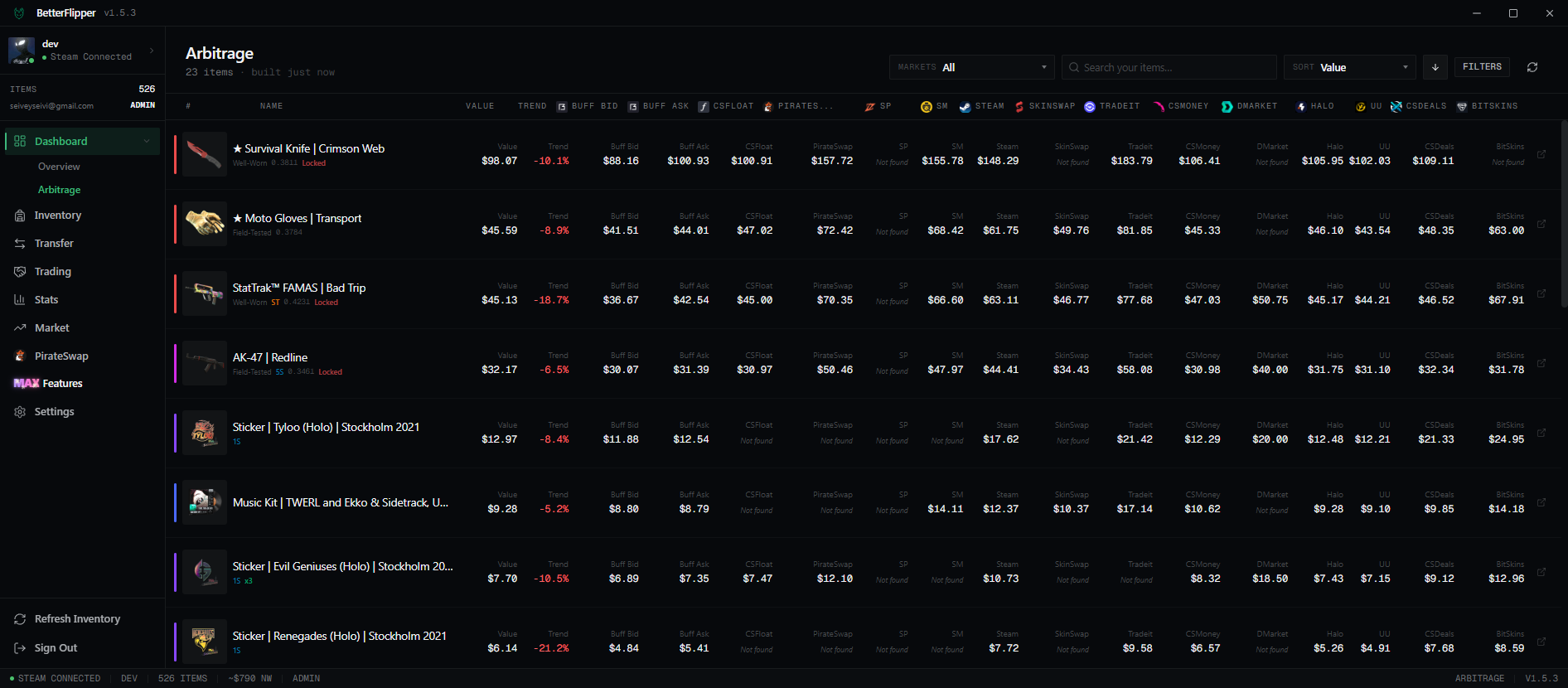The width and height of the screenshot is (1568, 688).
Task: Open the Trading sidebar icon
Action: click(x=20, y=272)
